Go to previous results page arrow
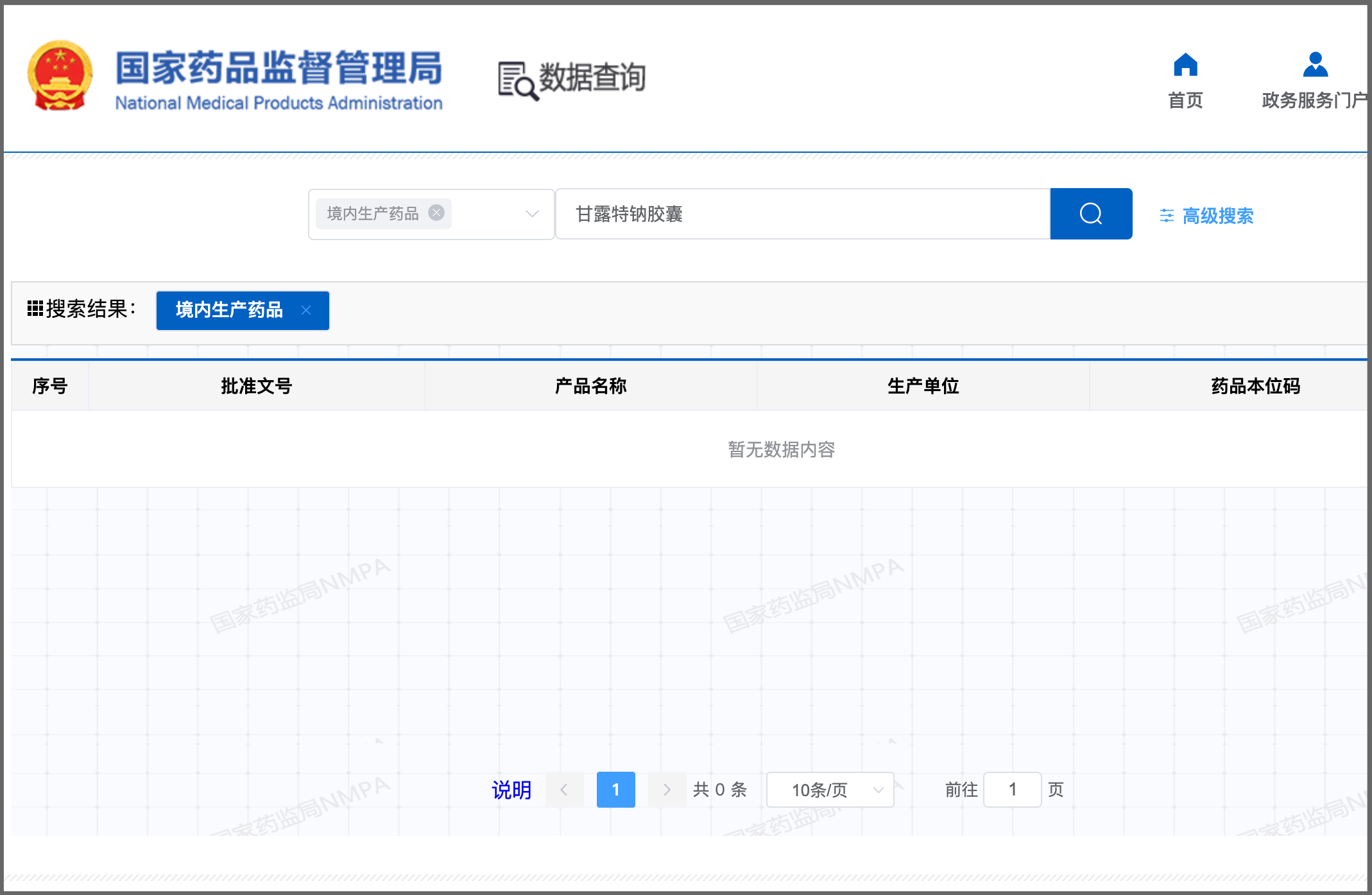This screenshot has width=1372, height=895. pyautogui.click(x=564, y=790)
